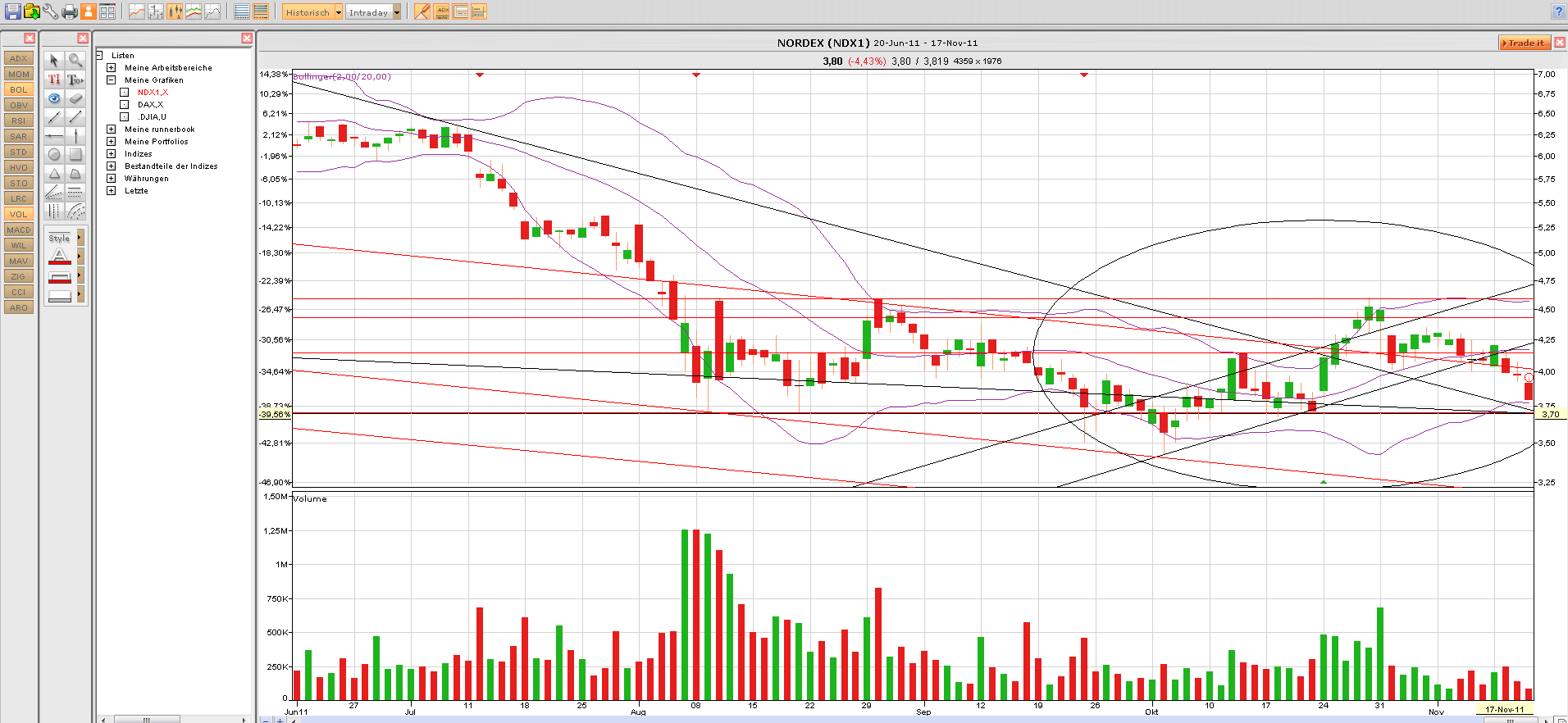Click the Trade it button

1525,43
